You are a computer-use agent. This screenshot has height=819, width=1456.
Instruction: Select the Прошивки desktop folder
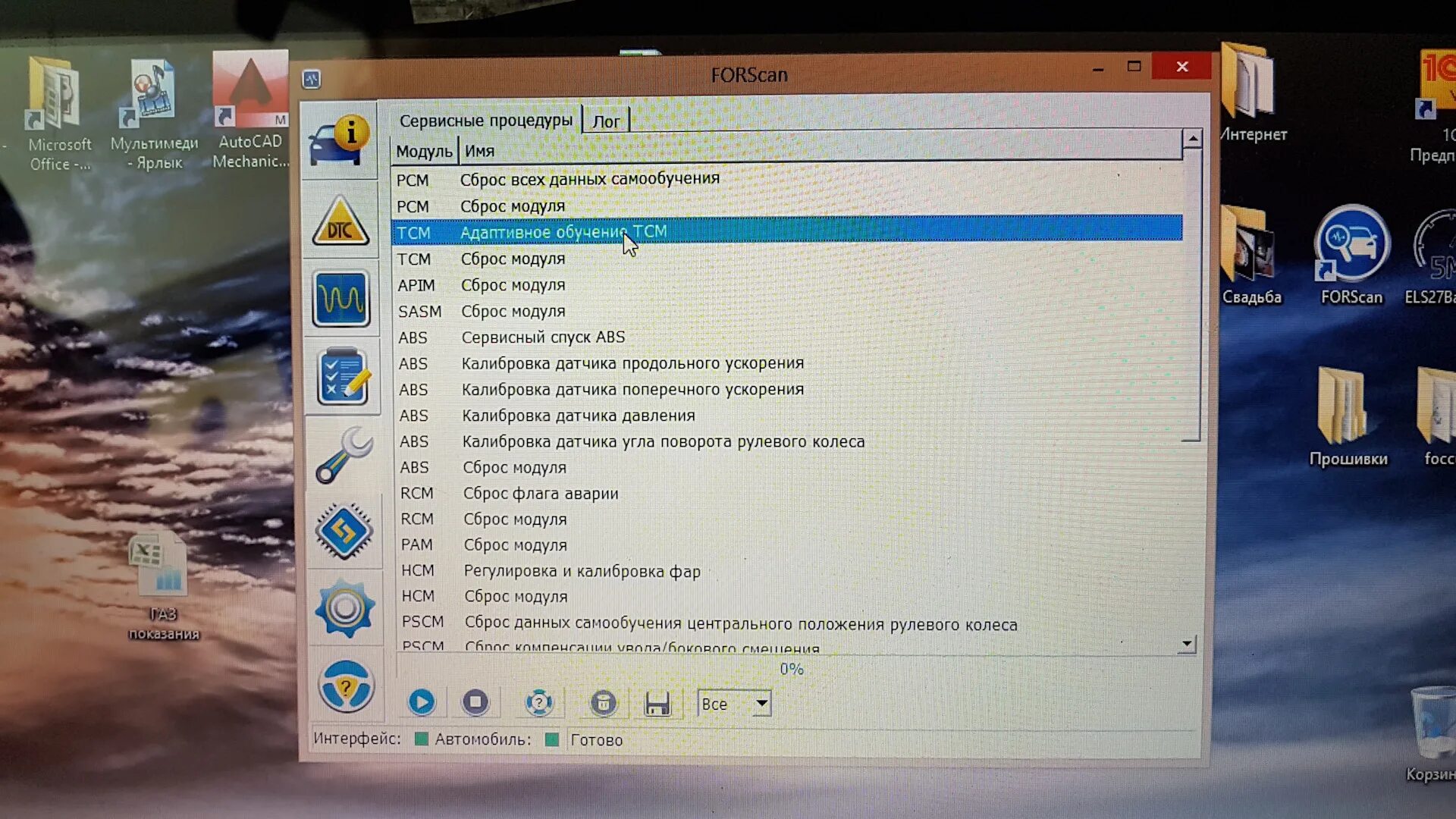(x=1348, y=417)
